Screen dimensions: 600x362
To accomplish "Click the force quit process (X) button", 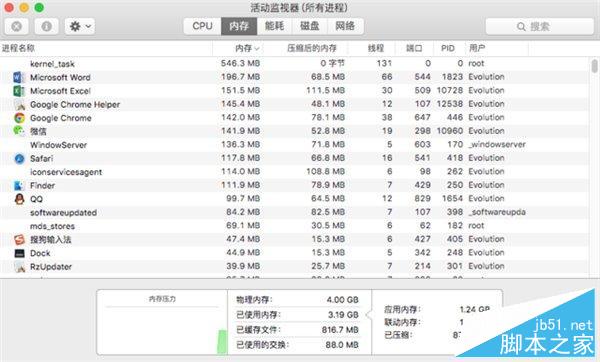I will pos(16,26).
